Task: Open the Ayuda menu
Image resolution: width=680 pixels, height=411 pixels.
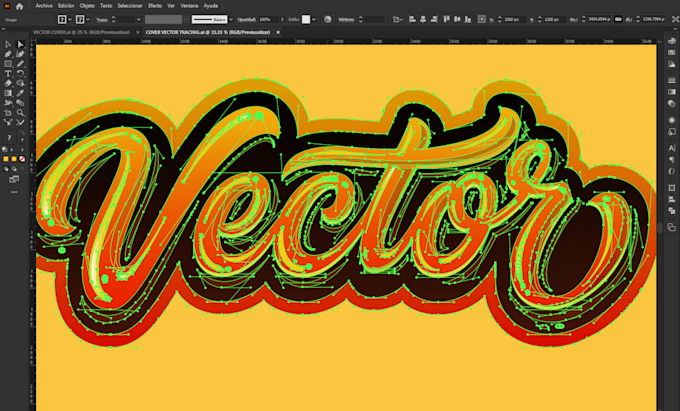Action: 211,6
